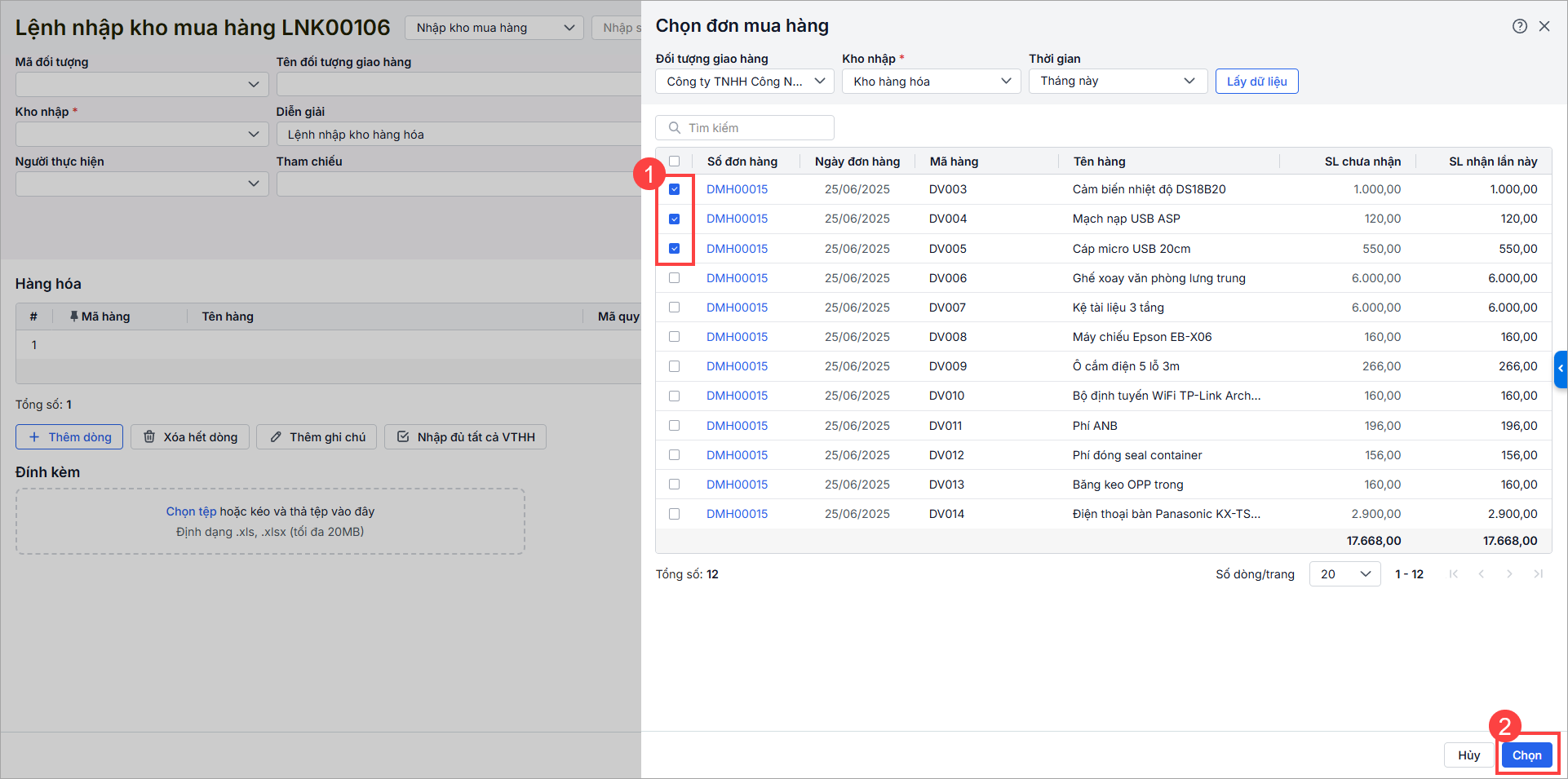Jump to last page of results
Image resolution: width=1568 pixels, height=779 pixels.
point(1538,574)
